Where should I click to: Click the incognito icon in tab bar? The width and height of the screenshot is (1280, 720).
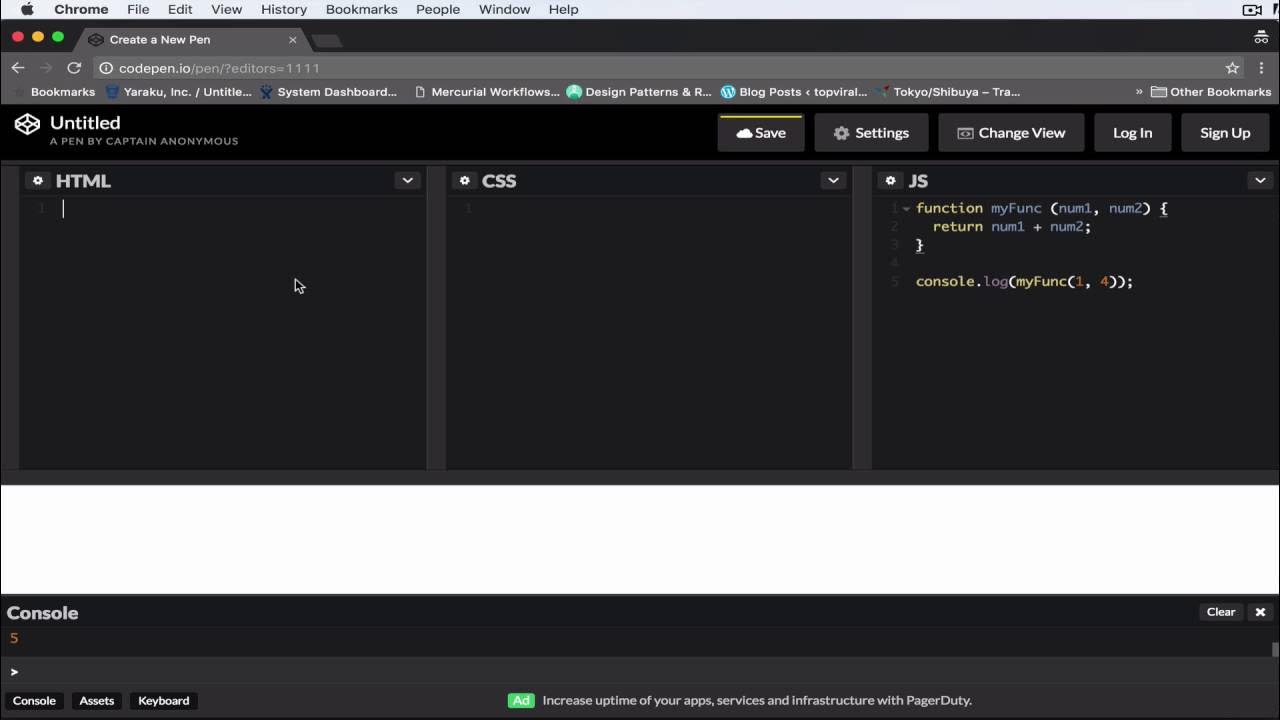pyautogui.click(x=1261, y=38)
